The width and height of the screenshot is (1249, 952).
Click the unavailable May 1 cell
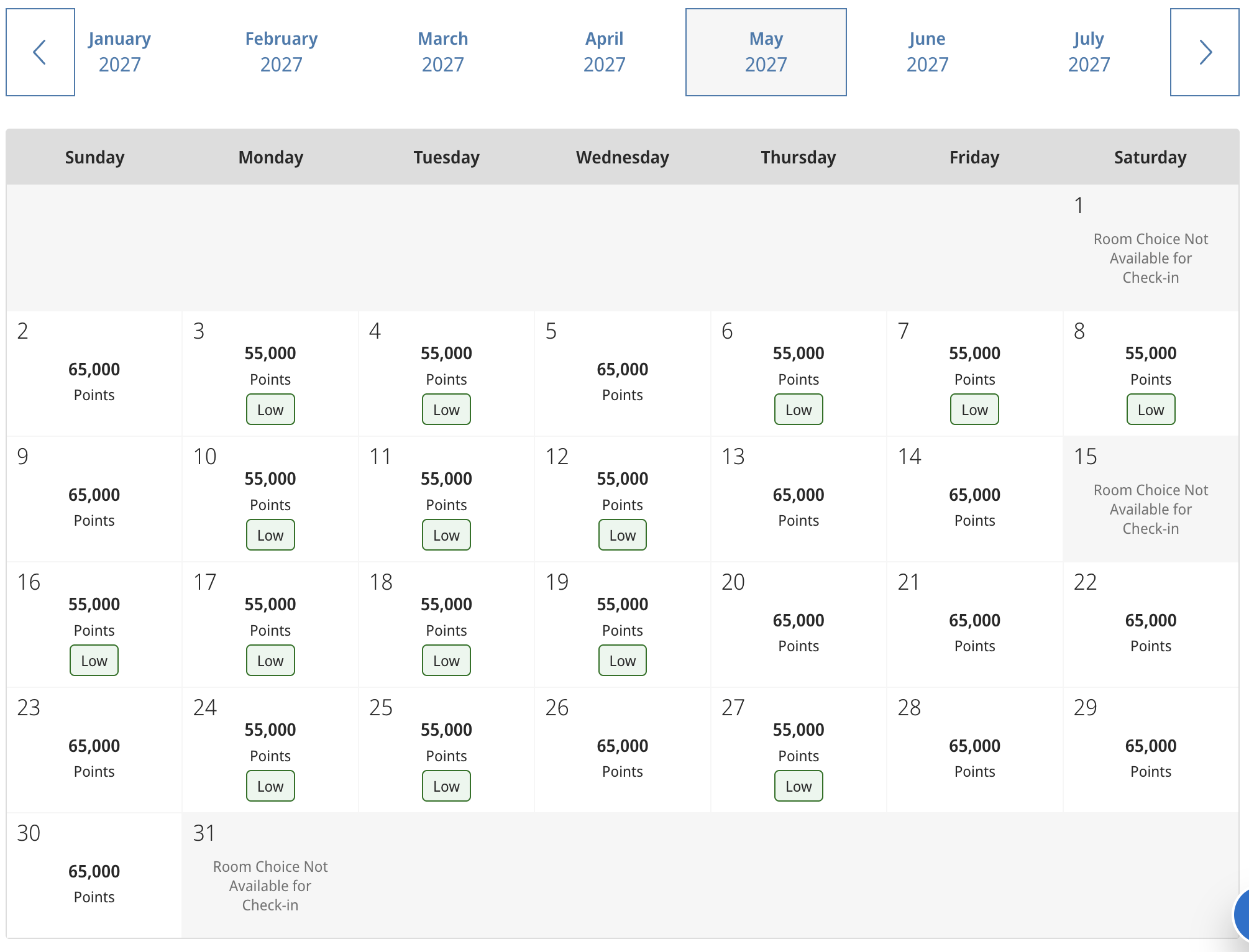tap(1151, 248)
